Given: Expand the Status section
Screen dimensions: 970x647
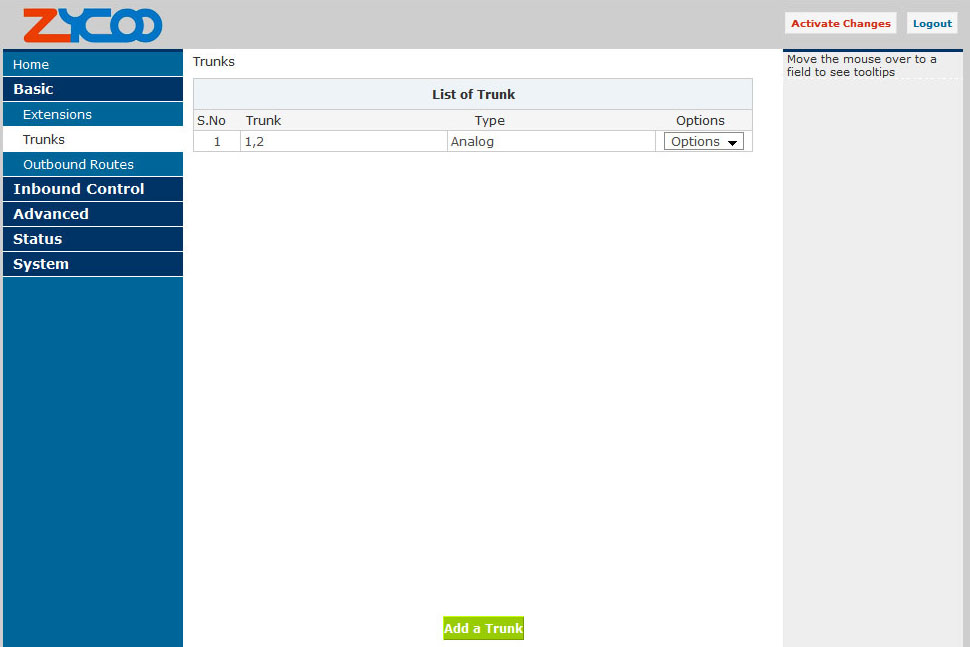Looking at the screenshot, I should tap(37, 239).
